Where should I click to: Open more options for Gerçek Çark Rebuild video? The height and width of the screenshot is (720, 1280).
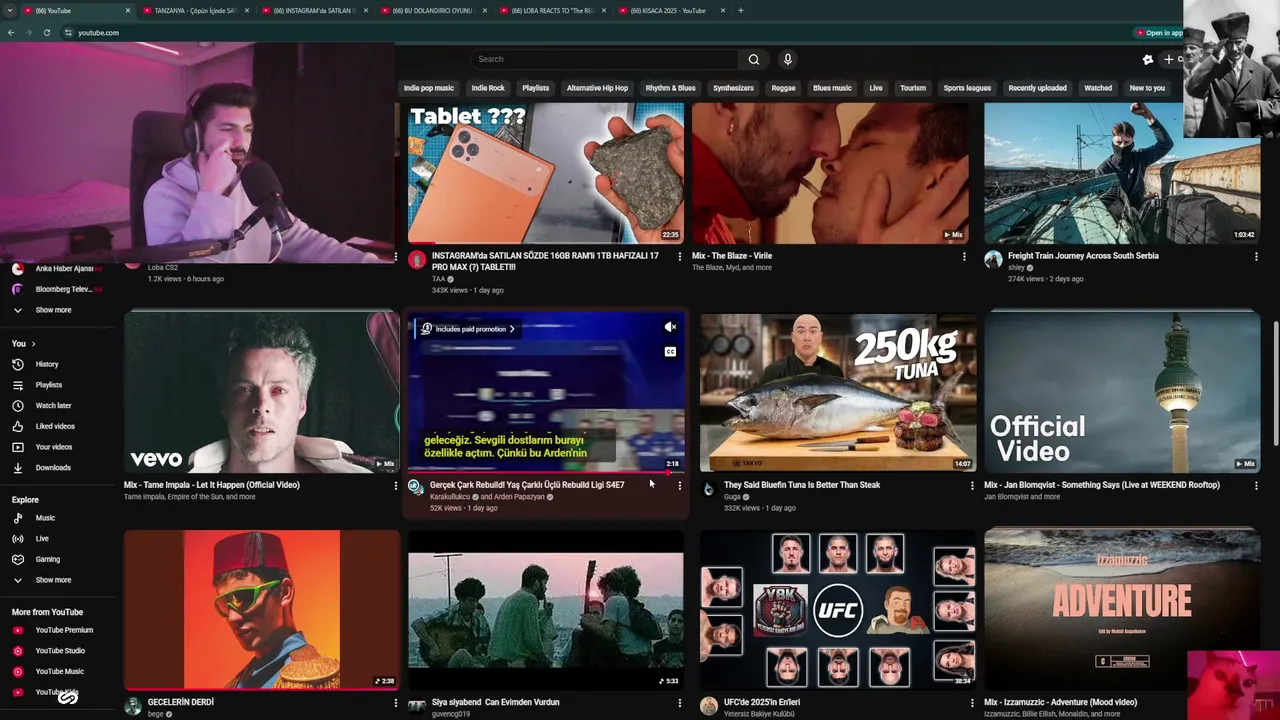click(679, 486)
